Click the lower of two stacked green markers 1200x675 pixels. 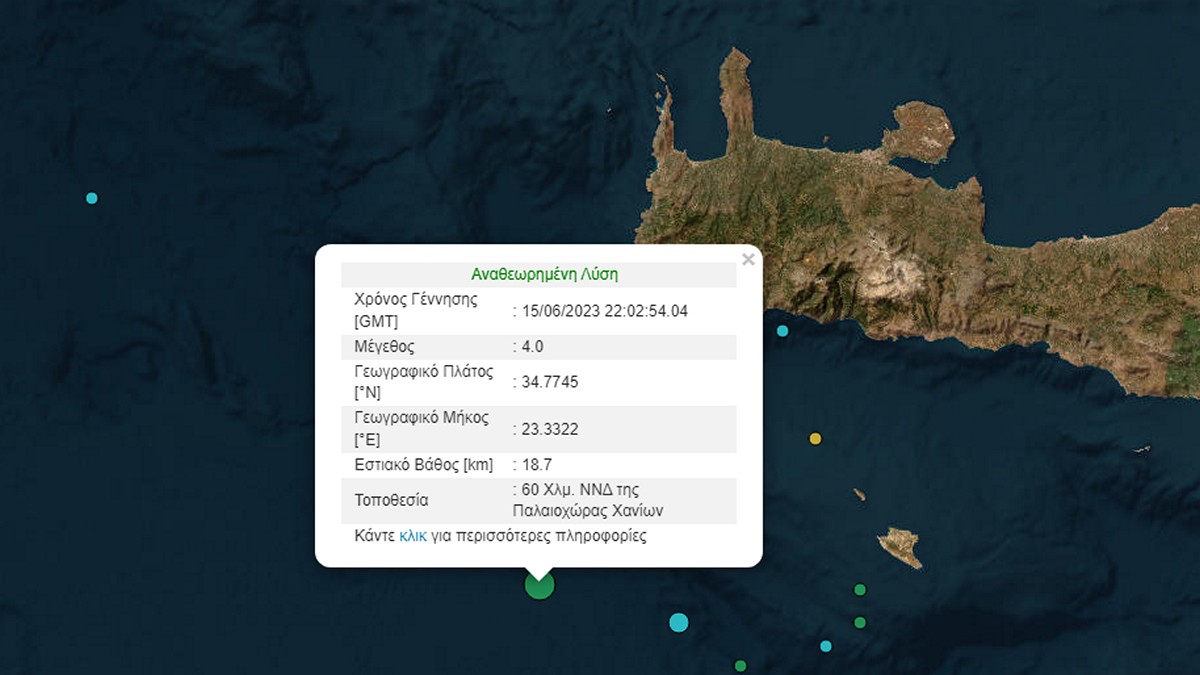(x=860, y=623)
